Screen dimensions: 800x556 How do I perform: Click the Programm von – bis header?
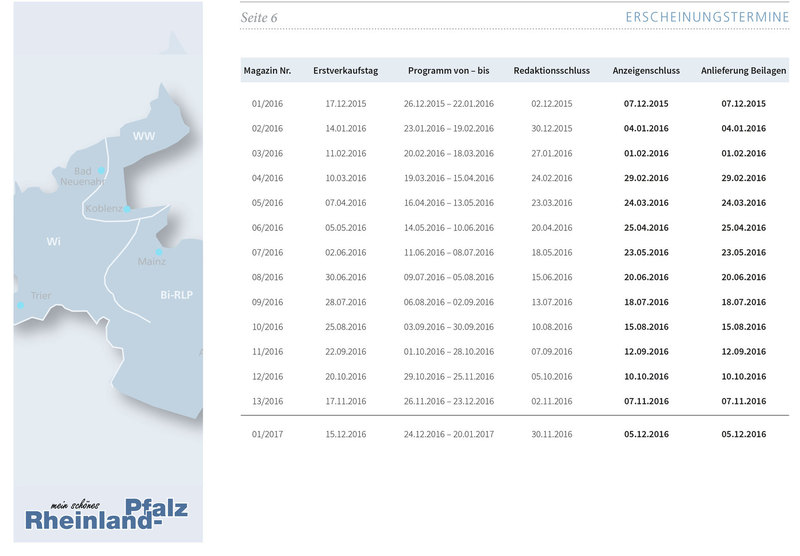tap(448, 71)
